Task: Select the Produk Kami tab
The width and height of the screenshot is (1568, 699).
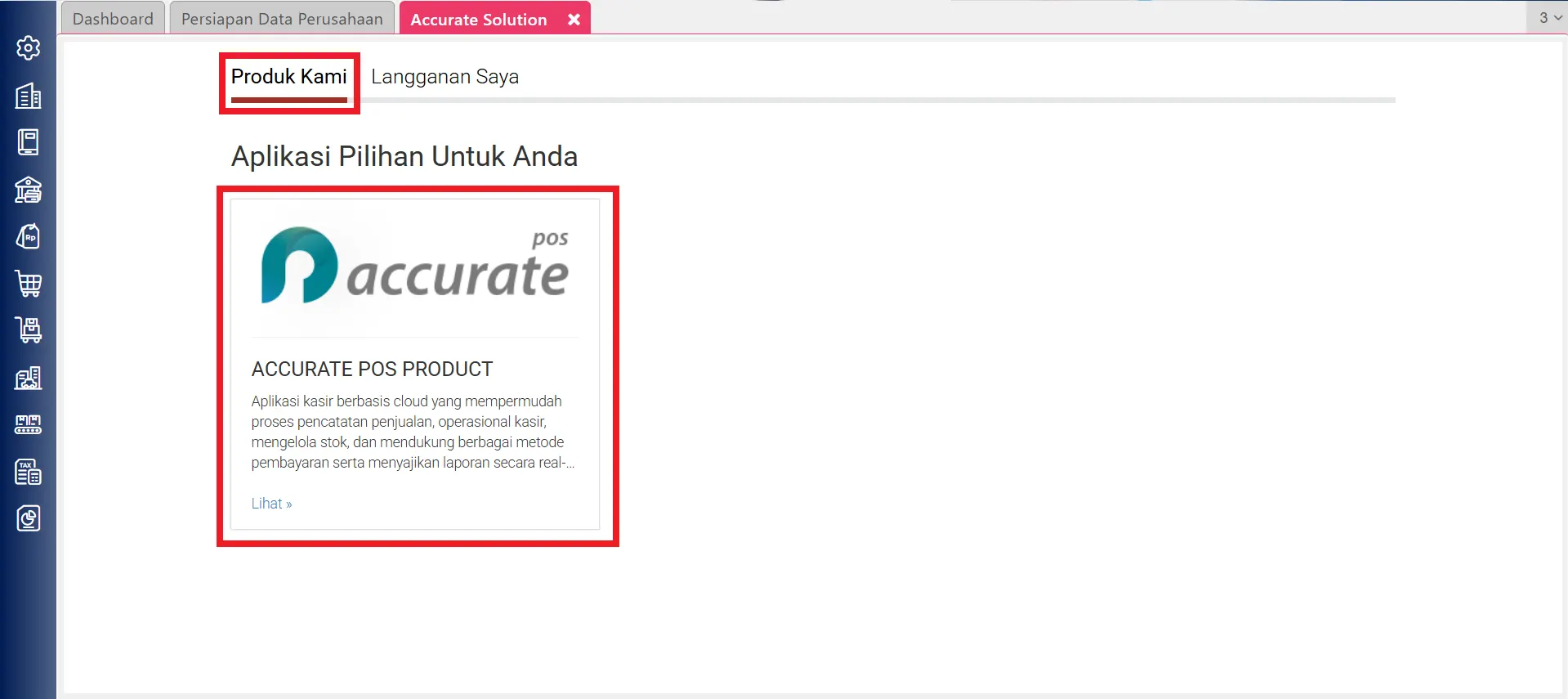Action: tap(289, 77)
